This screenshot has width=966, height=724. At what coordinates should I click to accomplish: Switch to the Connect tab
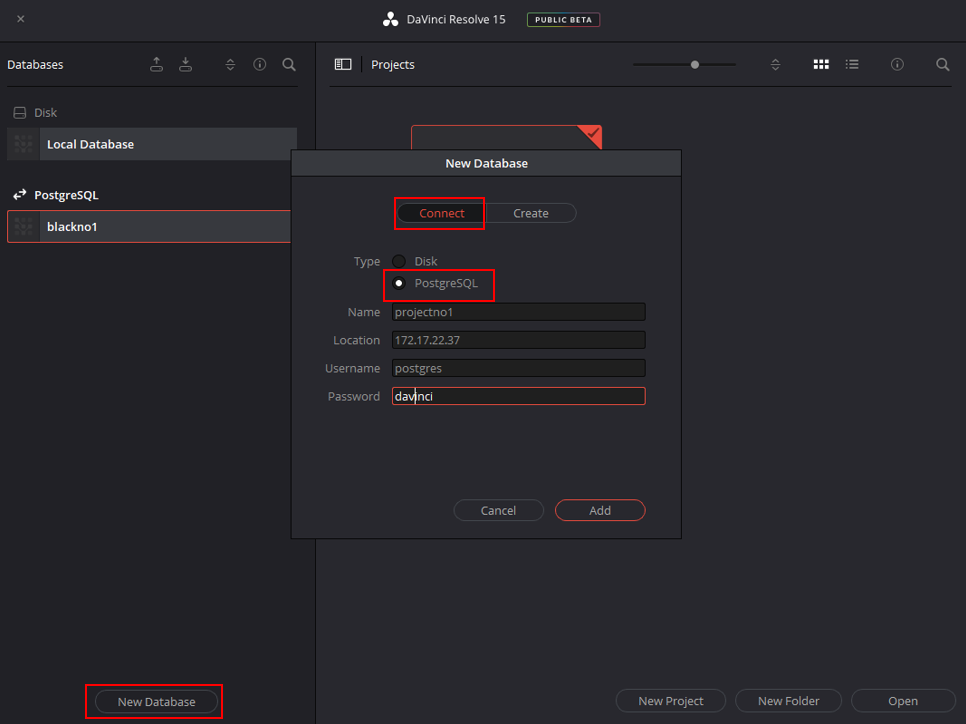pyautogui.click(x=442, y=213)
